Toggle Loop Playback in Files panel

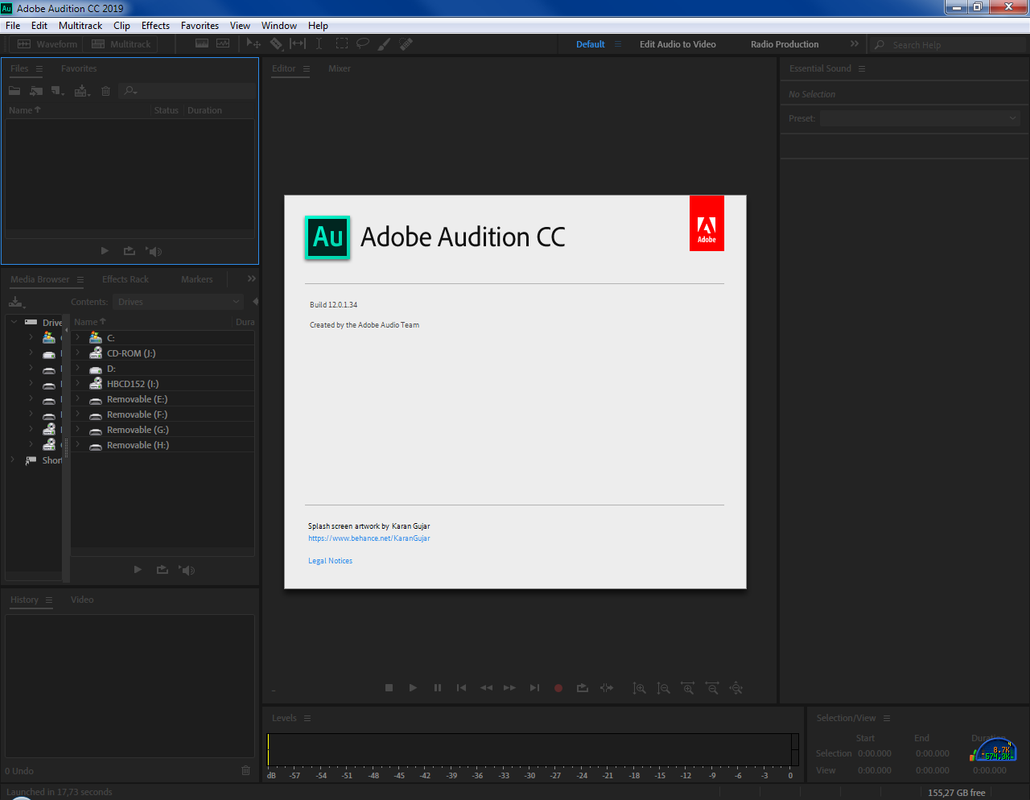[129, 251]
